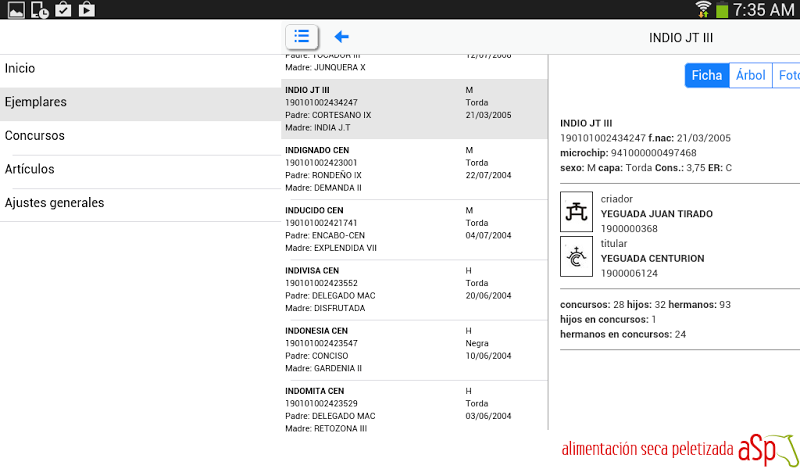Tap the YEGUADA CENTURION owner name
Image resolution: width=800 pixels, height=469 pixels.
click(652, 258)
